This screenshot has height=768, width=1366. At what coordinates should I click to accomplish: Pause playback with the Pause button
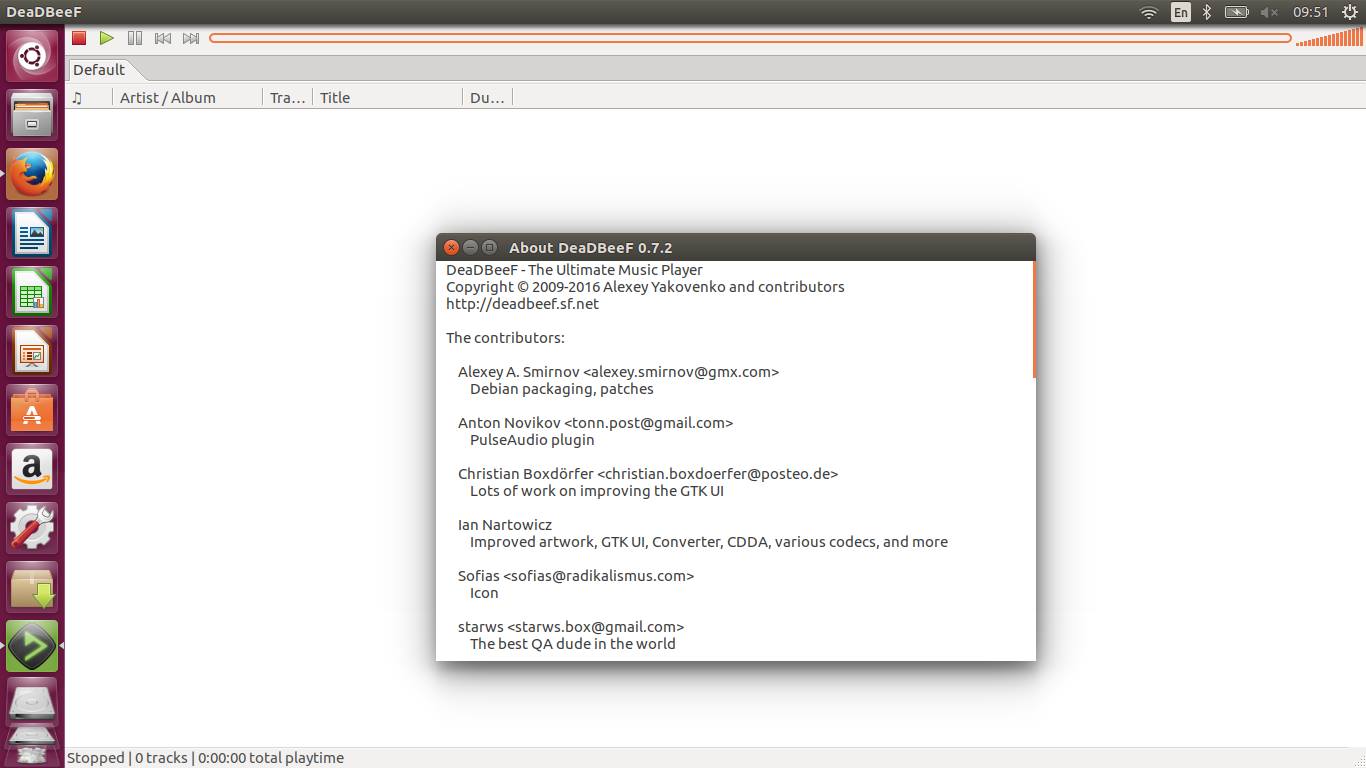point(135,38)
